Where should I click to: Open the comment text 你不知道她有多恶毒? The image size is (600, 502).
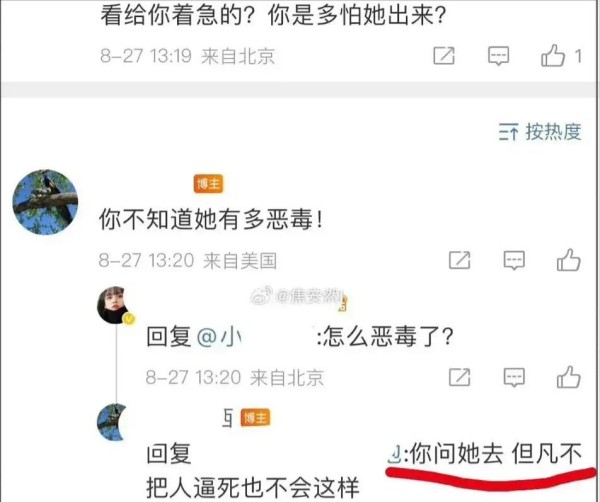coord(210,220)
